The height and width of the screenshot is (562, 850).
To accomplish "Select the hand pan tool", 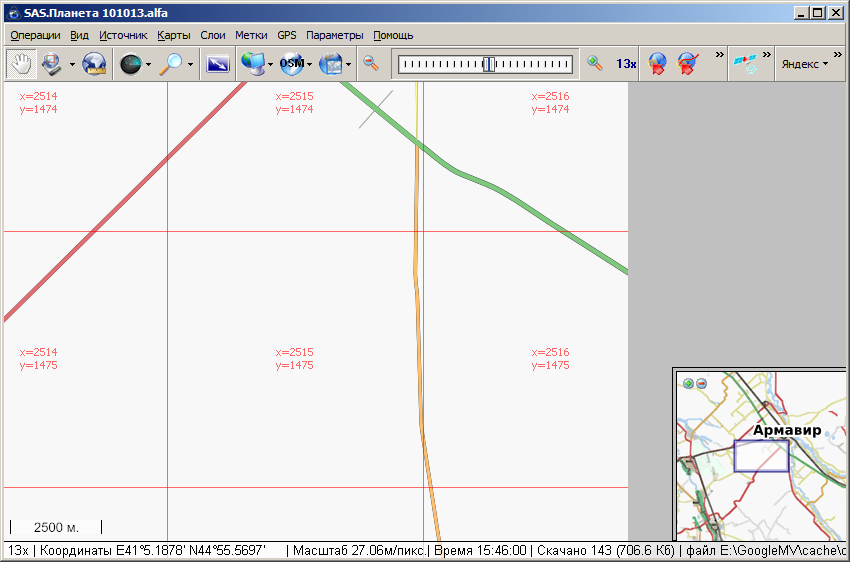I will coord(21,64).
